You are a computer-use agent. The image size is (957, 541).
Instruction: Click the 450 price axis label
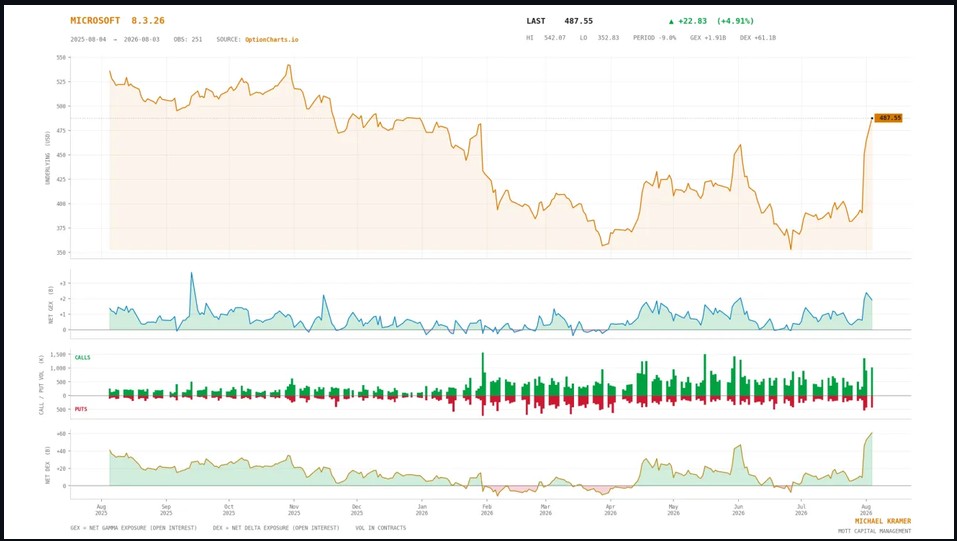(x=60, y=155)
